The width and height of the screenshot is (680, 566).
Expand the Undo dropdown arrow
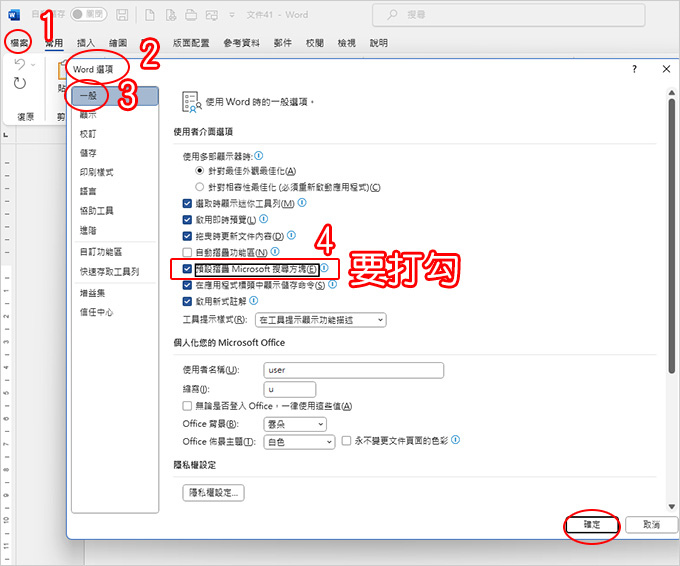[33, 65]
